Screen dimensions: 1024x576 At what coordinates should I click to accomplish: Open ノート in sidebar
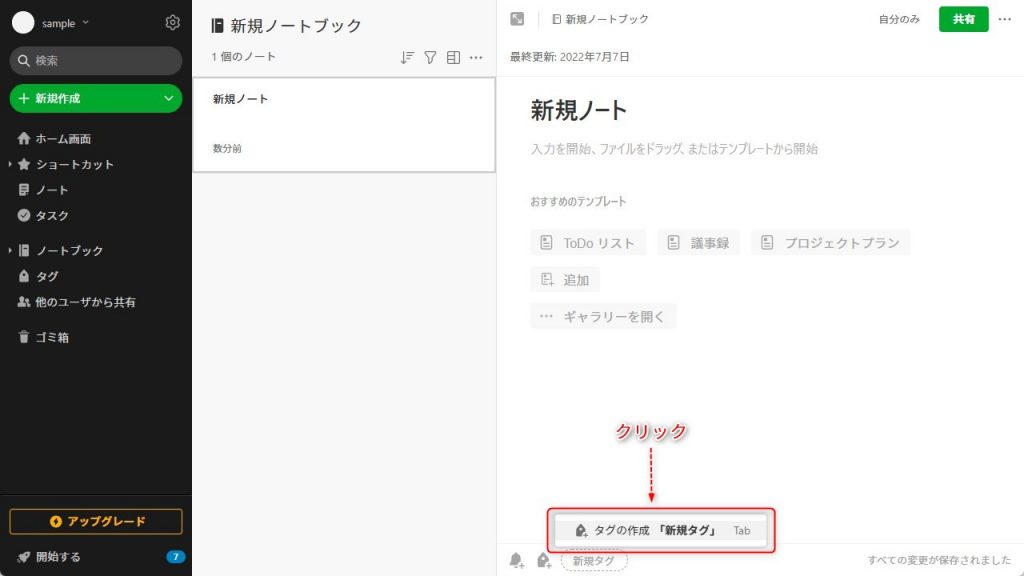[43, 189]
